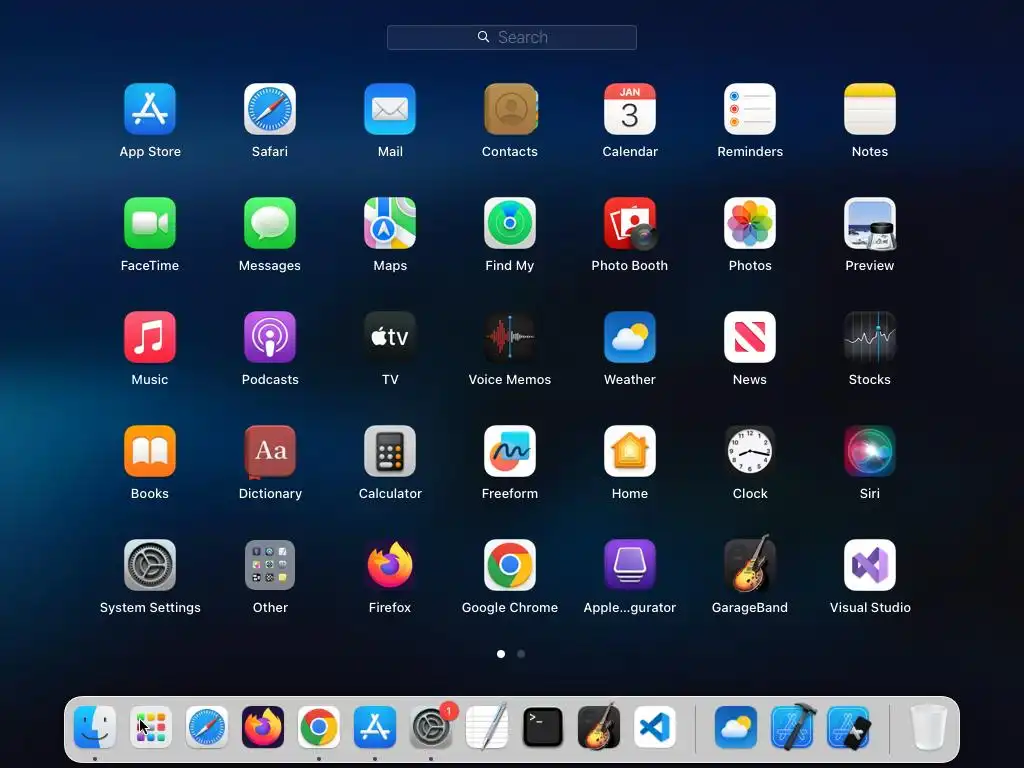Activate the Siri app icon

click(870, 451)
